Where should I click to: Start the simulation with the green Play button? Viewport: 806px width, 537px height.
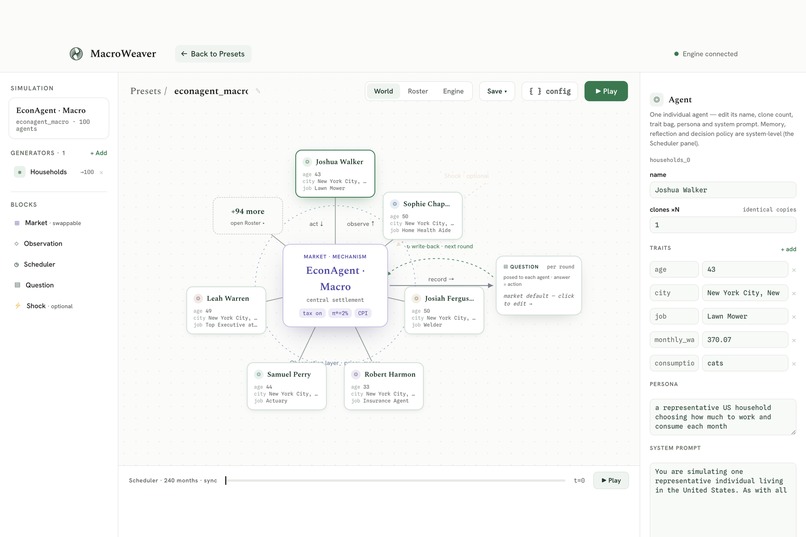click(606, 91)
